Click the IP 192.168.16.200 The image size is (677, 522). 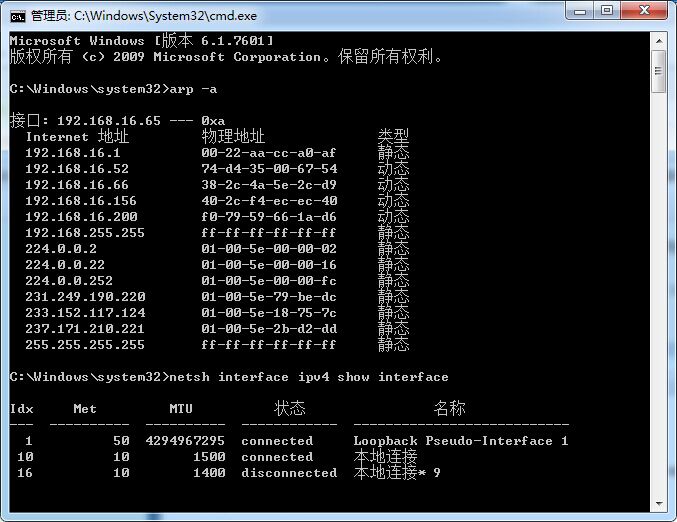tap(81, 217)
